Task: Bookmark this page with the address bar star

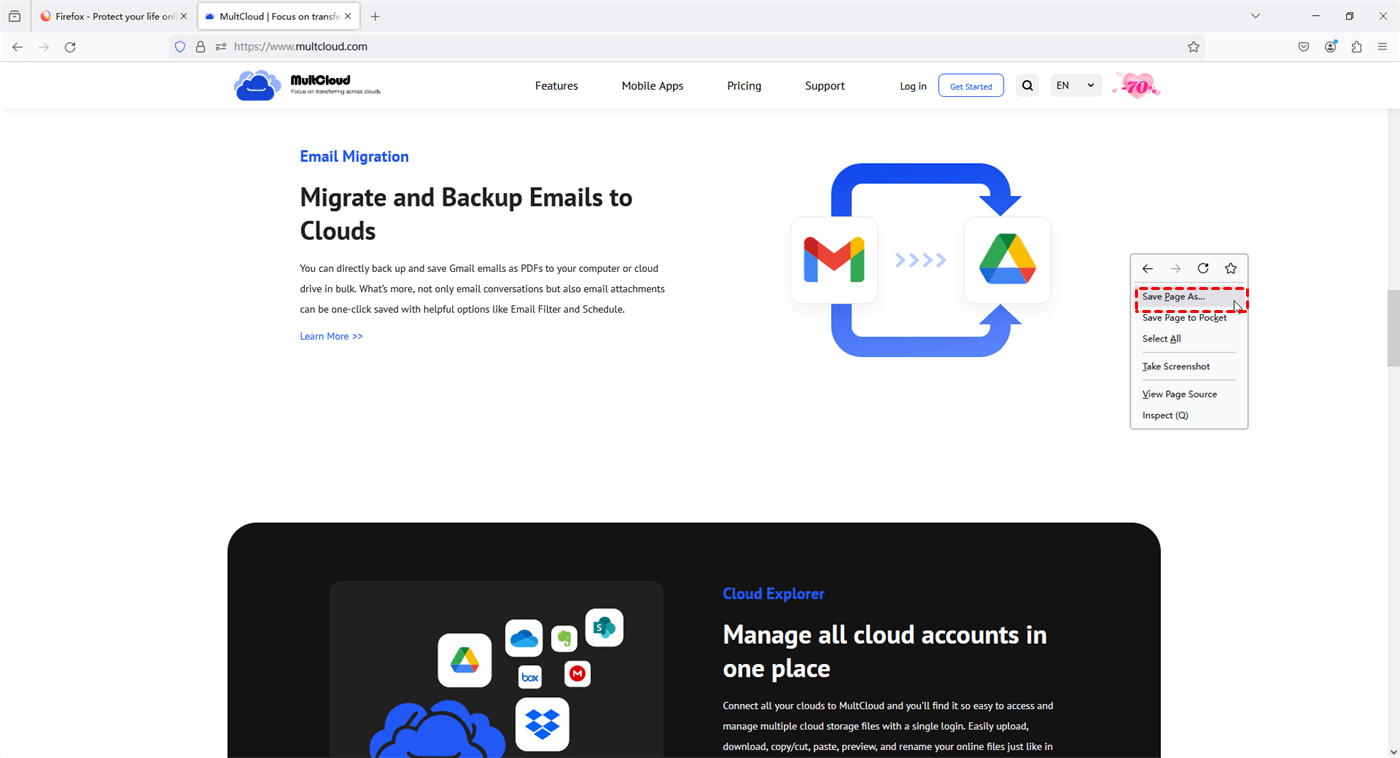Action: [1193, 47]
